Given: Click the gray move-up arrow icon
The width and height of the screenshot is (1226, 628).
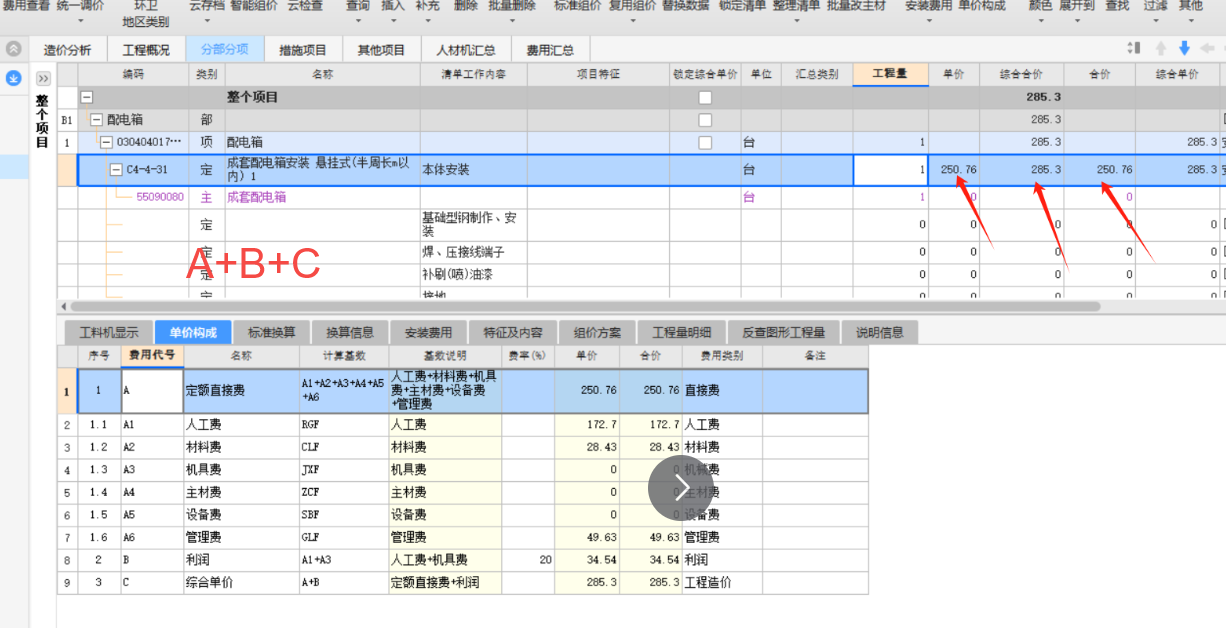Looking at the screenshot, I should point(1160,48).
